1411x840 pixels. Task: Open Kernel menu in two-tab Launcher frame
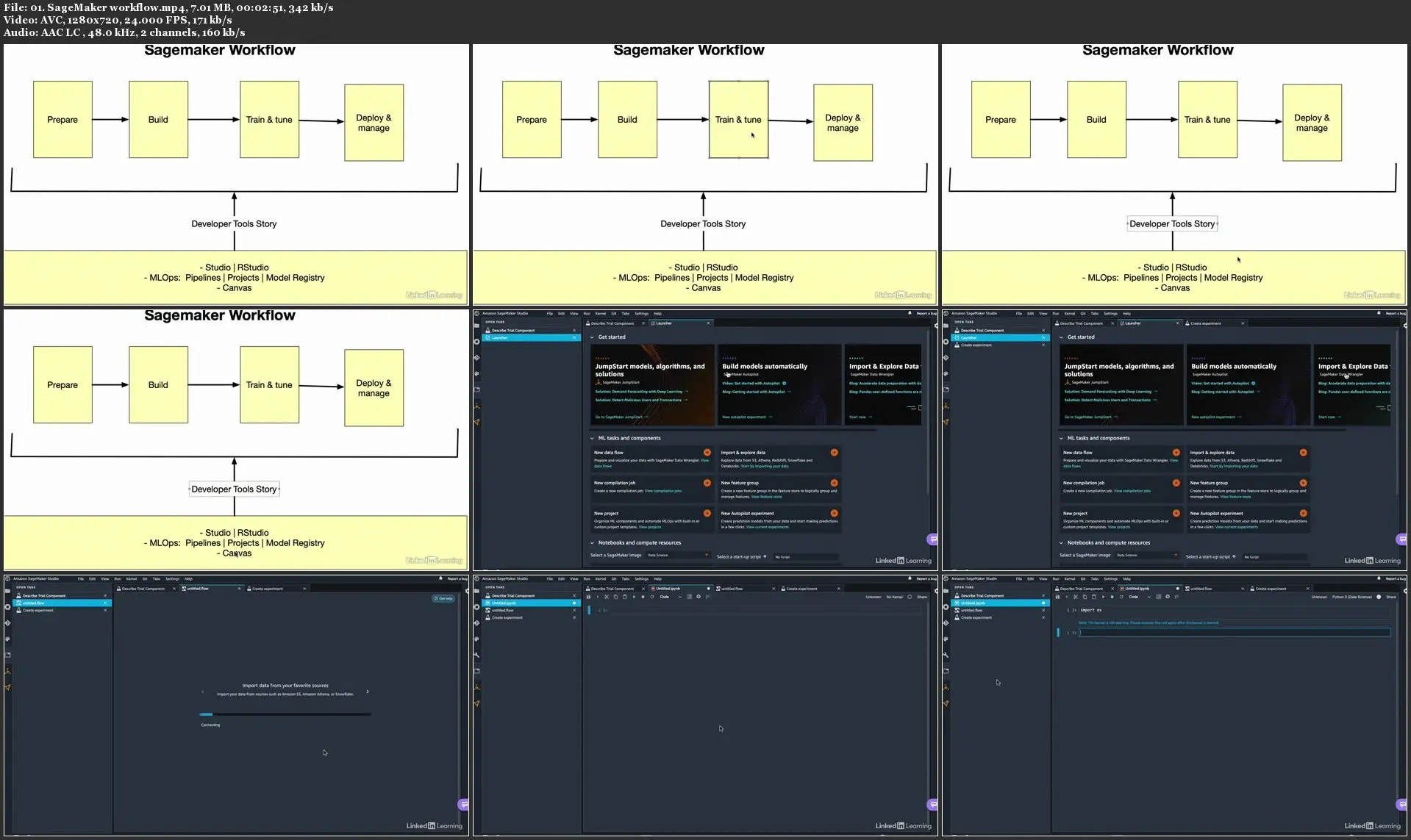point(601,314)
